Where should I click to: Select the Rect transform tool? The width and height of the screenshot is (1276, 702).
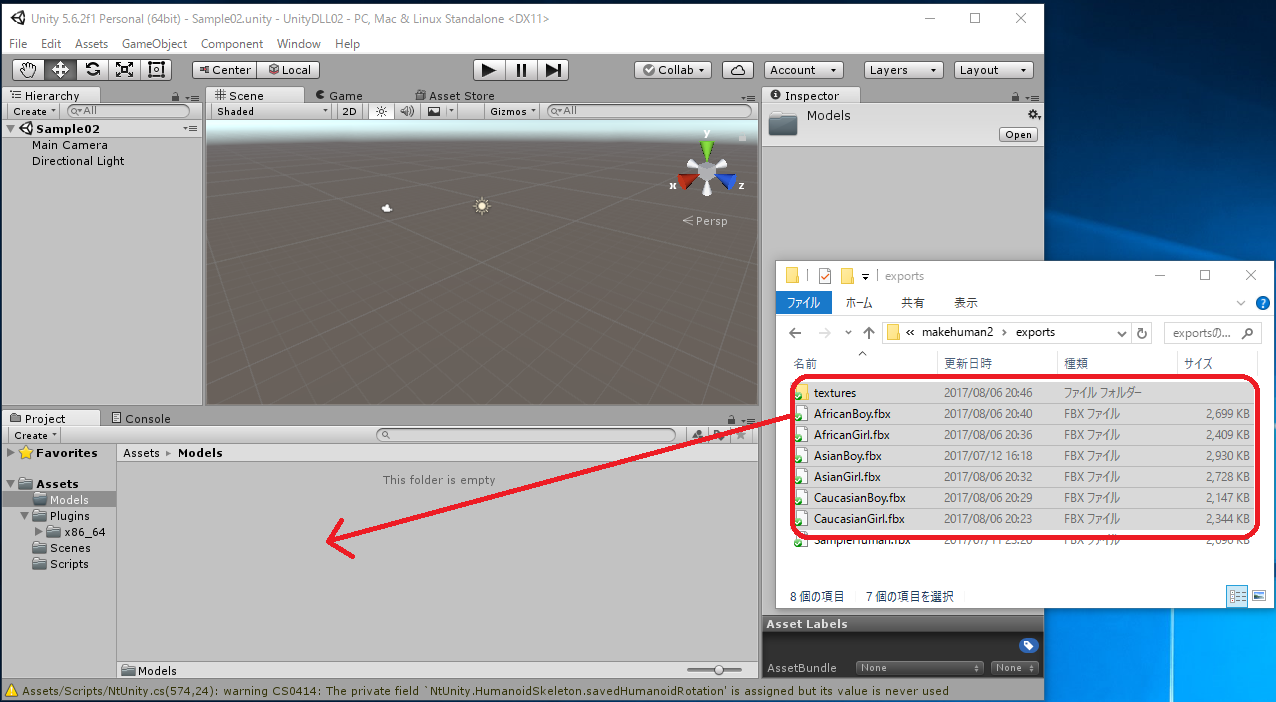click(156, 70)
